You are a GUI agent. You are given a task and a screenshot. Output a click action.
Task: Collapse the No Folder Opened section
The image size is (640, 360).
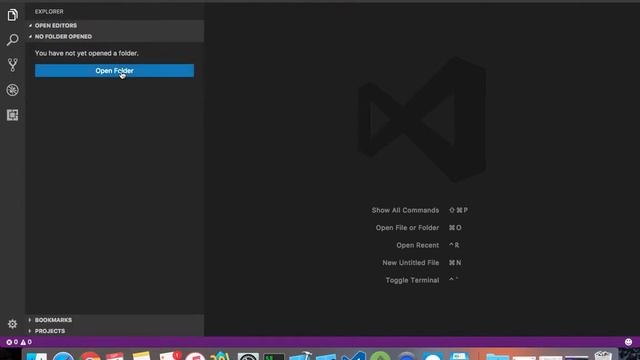pos(115,36)
